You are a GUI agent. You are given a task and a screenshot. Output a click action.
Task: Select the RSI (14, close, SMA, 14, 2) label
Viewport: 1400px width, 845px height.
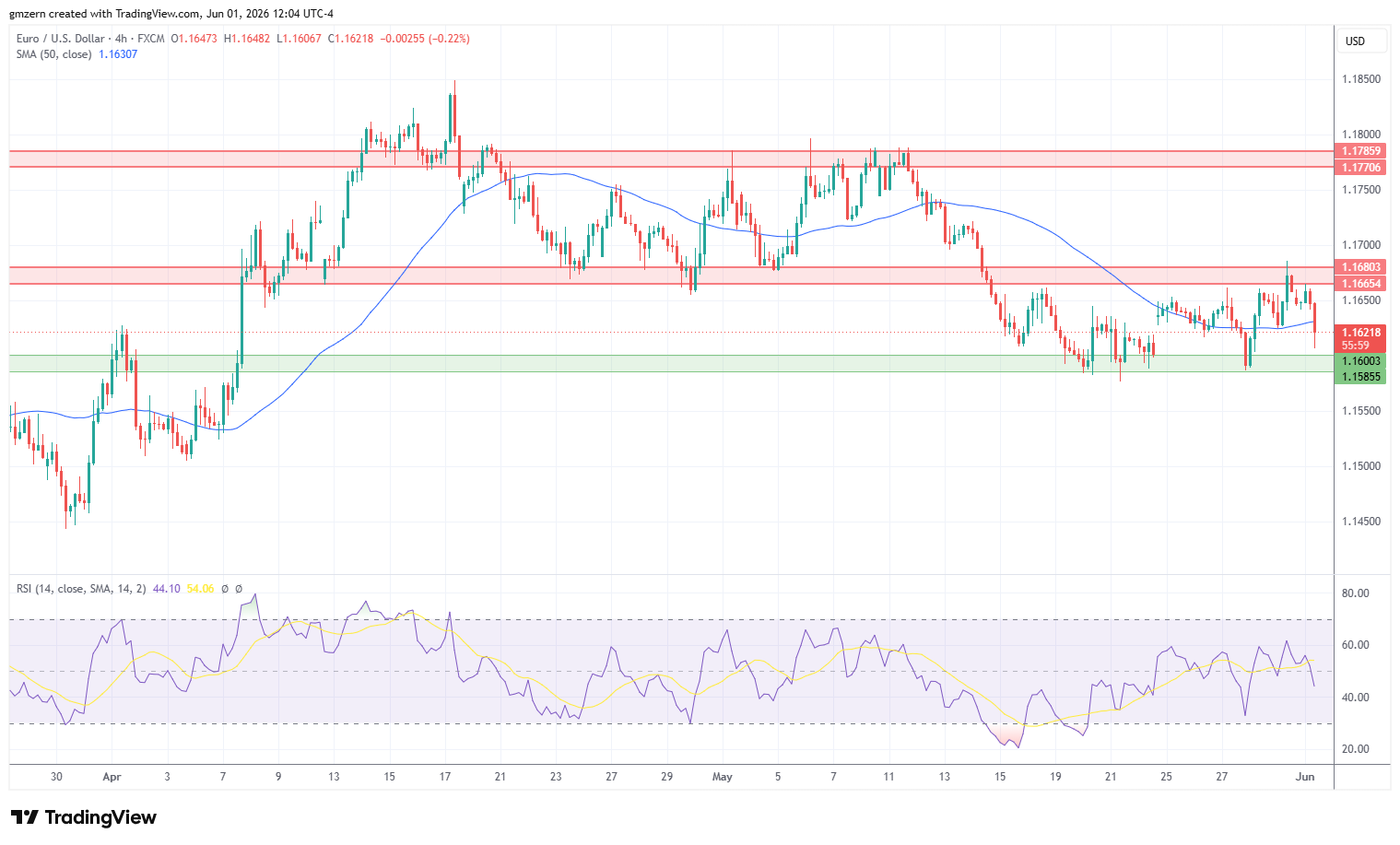click(81, 589)
